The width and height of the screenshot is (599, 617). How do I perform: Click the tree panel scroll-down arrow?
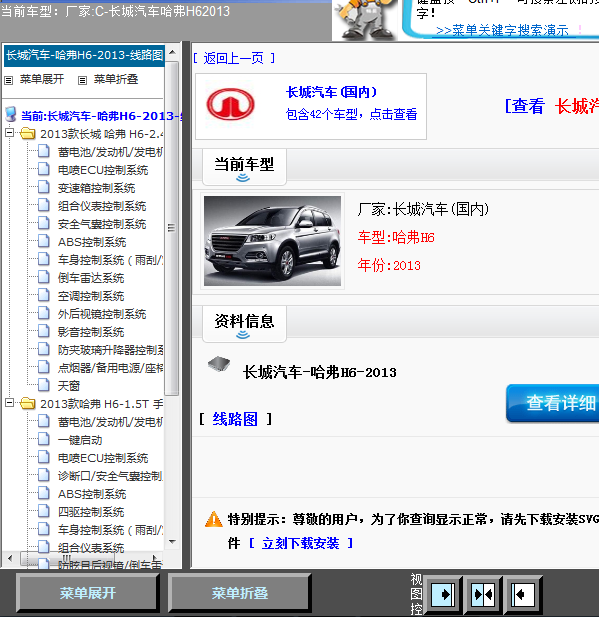pyautogui.click(x=172, y=542)
